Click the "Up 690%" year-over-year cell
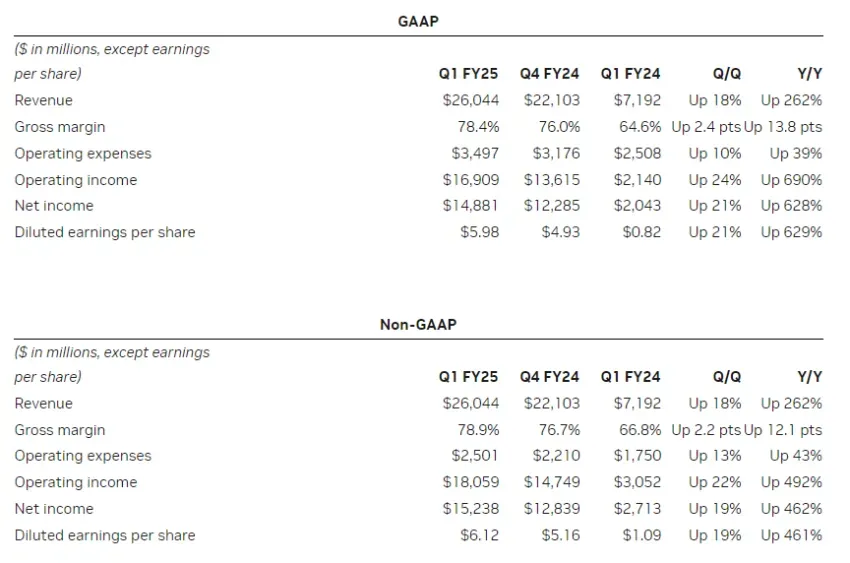 coord(791,180)
